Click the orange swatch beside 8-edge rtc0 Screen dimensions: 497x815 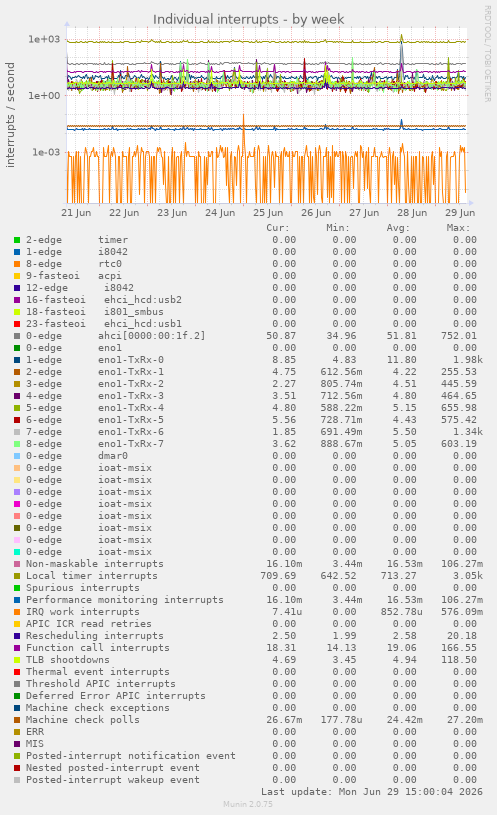(x=17, y=264)
